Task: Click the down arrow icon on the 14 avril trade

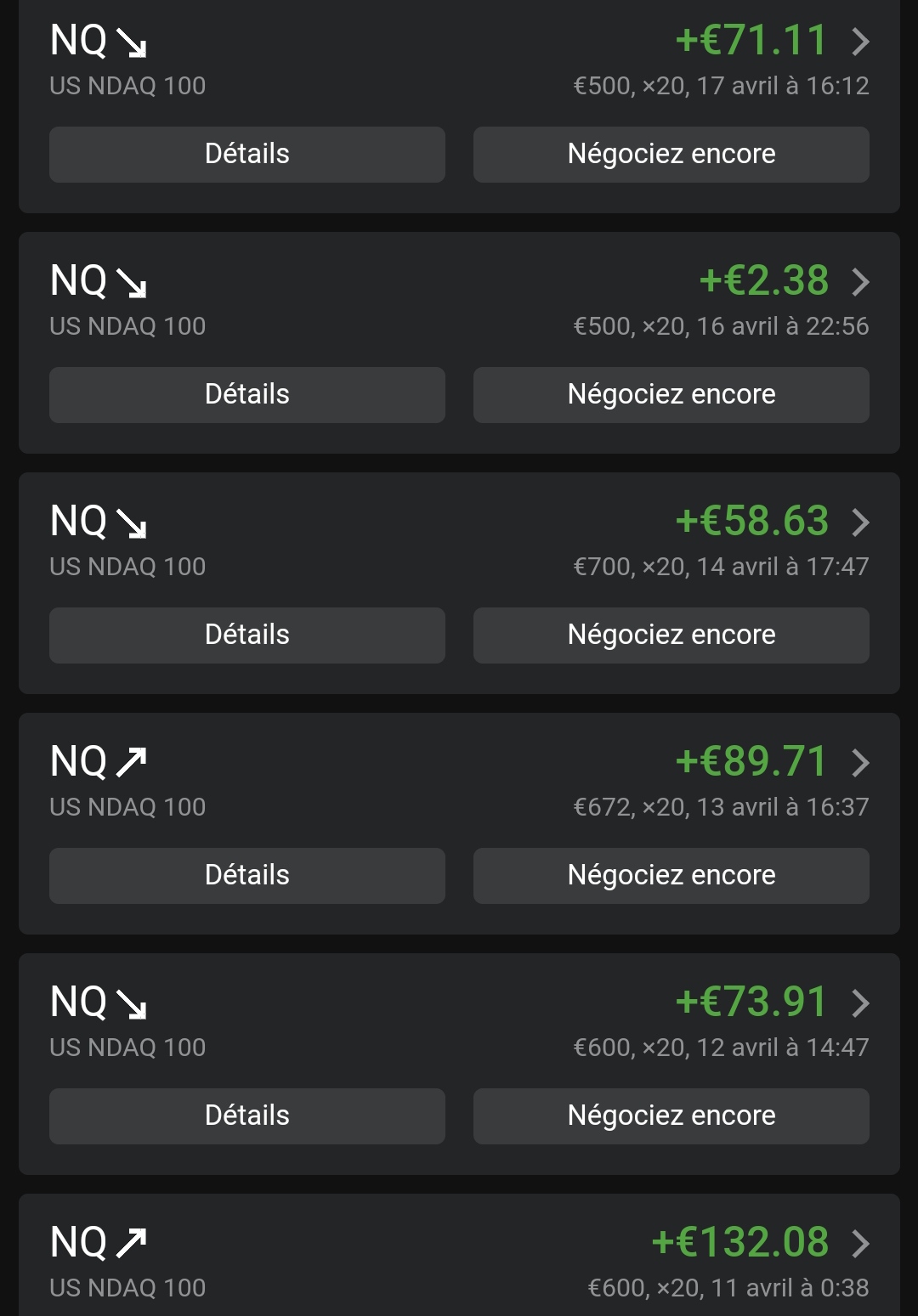Action: (132, 523)
